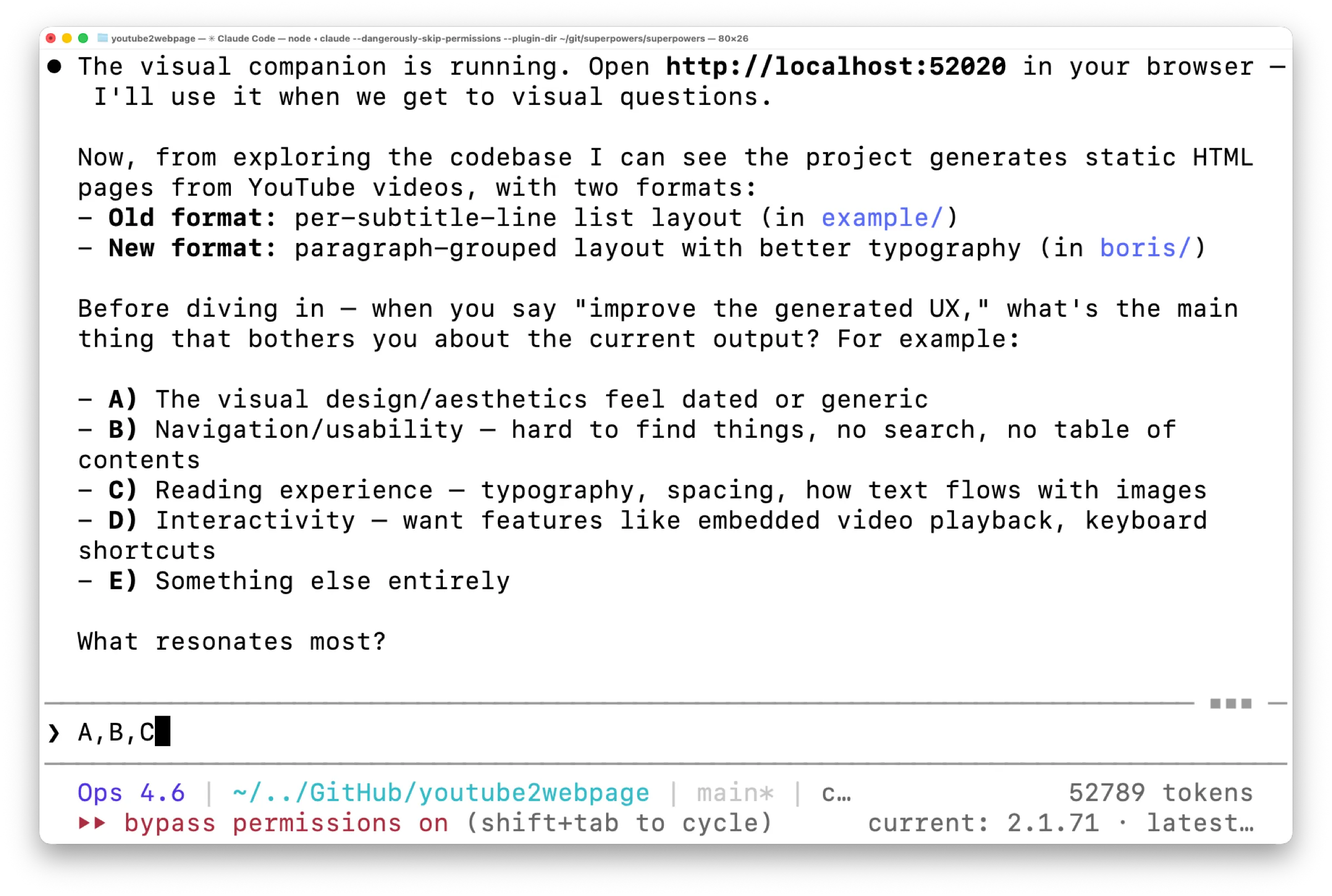Click the prompt chevron before the input
The image size is (1332, 896).
[x=54, y=732]
